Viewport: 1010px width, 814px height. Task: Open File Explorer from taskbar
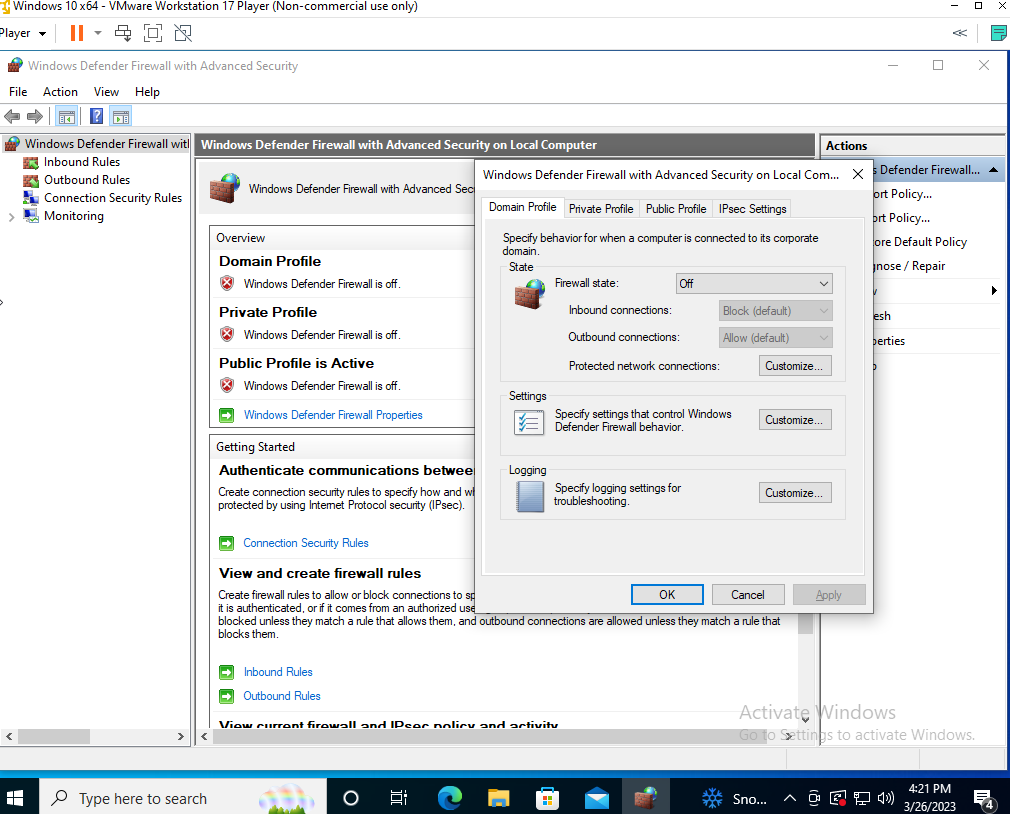(498, 799)
